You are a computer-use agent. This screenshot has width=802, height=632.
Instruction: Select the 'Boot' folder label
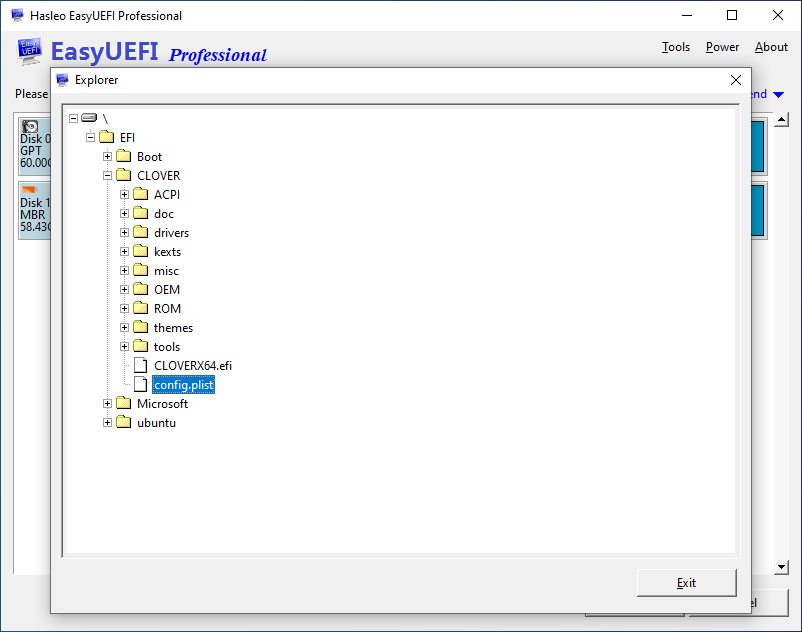[149, 156]
